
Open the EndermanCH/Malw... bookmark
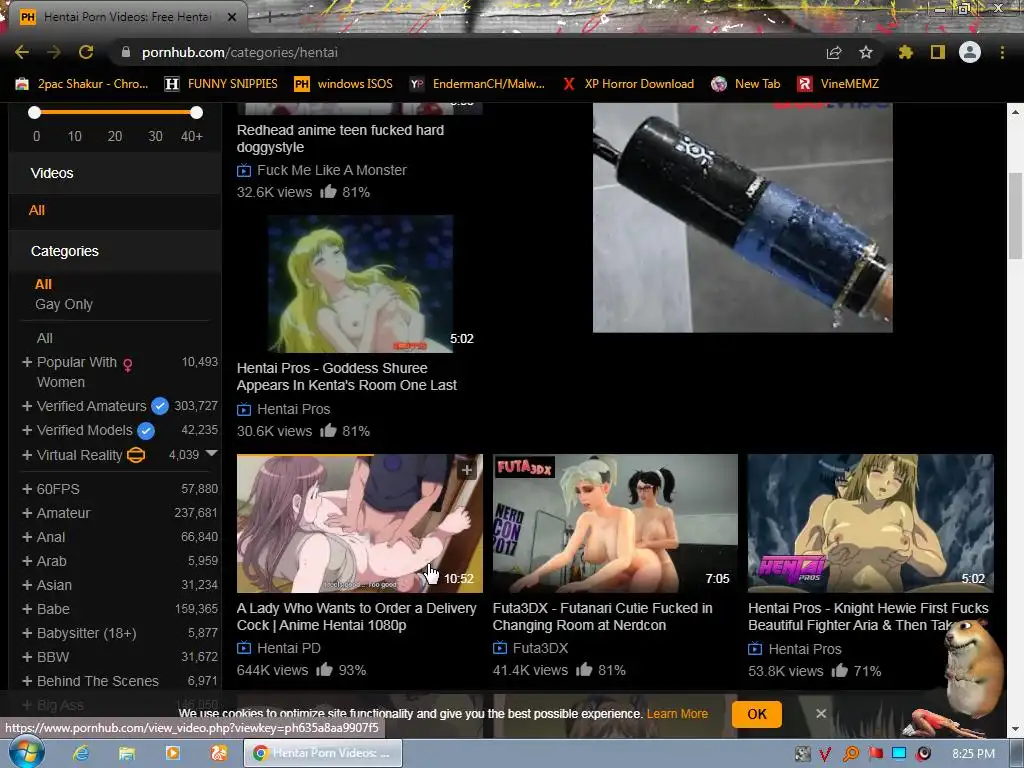(477, 84)
